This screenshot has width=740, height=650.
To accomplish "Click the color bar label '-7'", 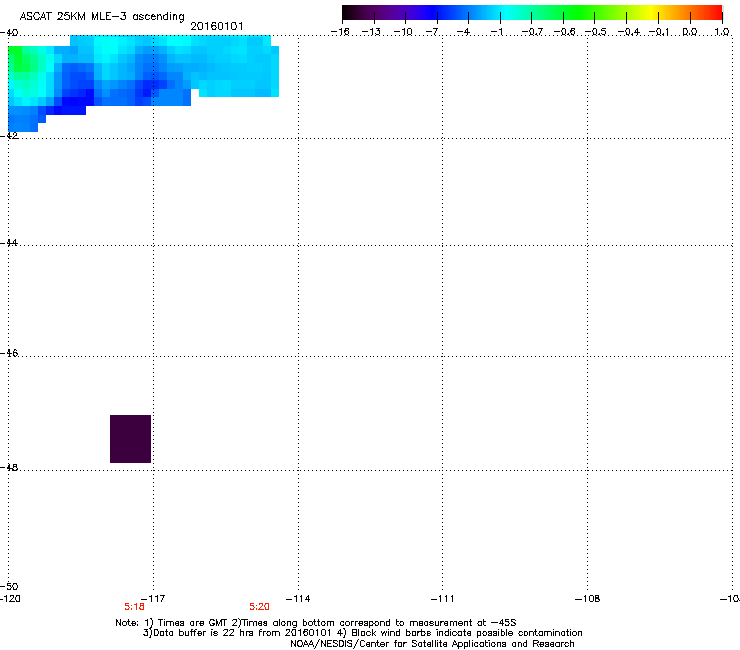I will click(432, 32).
